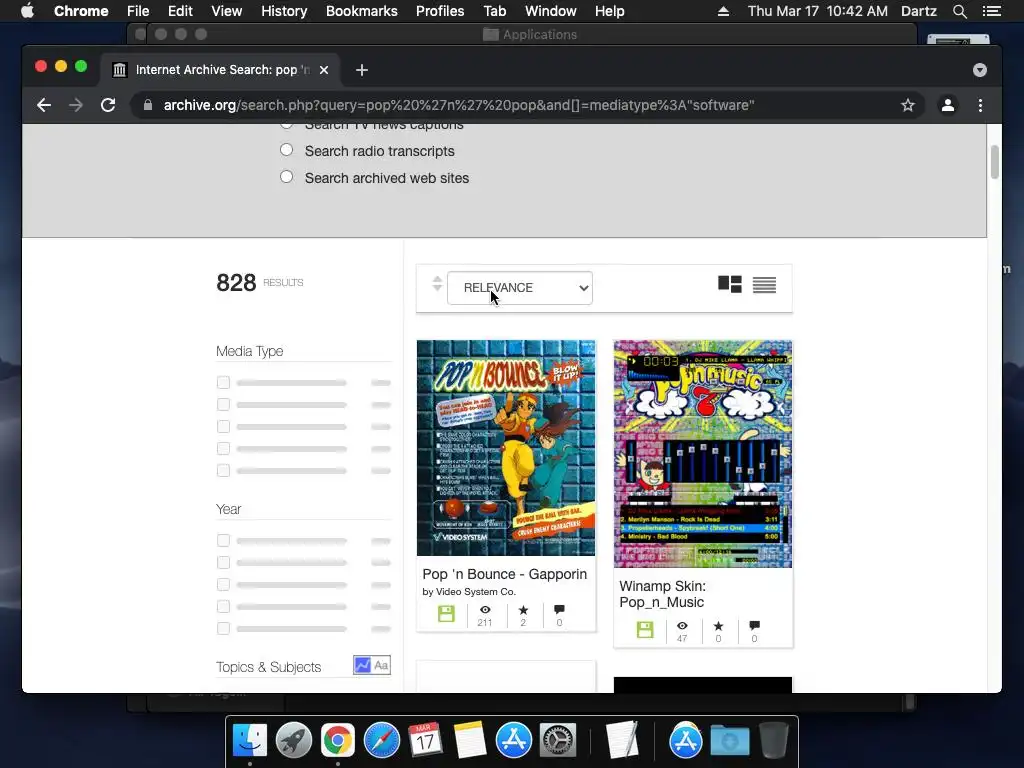Check last Media Type filter checkbox
1024x768 pixels.
[x=223, y=470]
